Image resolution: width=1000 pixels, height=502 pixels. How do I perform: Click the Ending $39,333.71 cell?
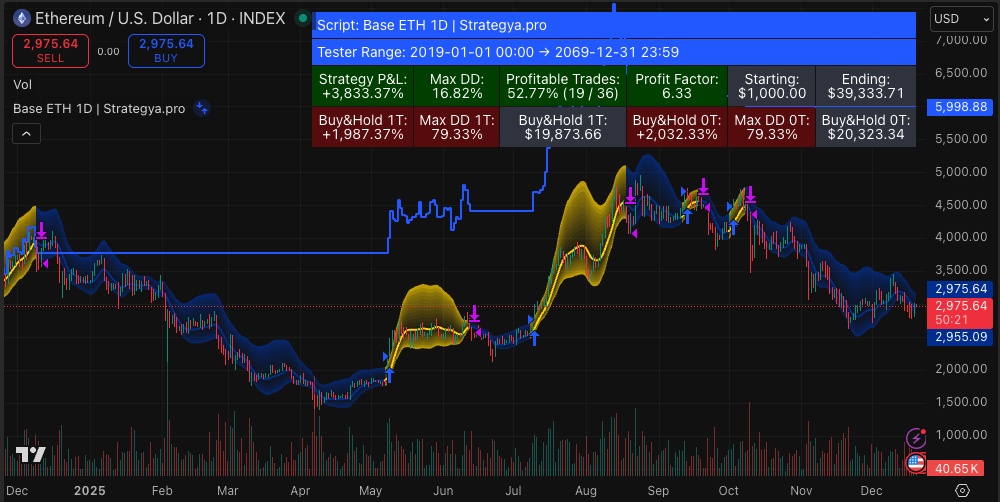(865, 86)
